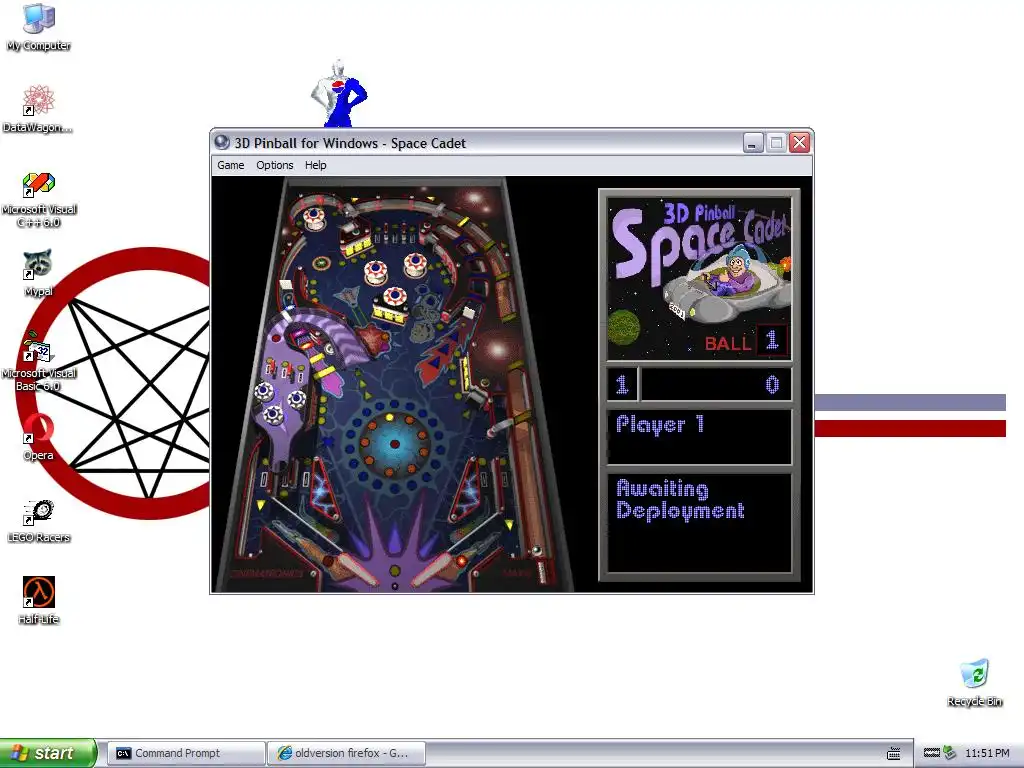Image resolution: width=1024 pixels, height=768 pixels.
Task: Click the My Computer desktop icon
Action: point(39,27)
